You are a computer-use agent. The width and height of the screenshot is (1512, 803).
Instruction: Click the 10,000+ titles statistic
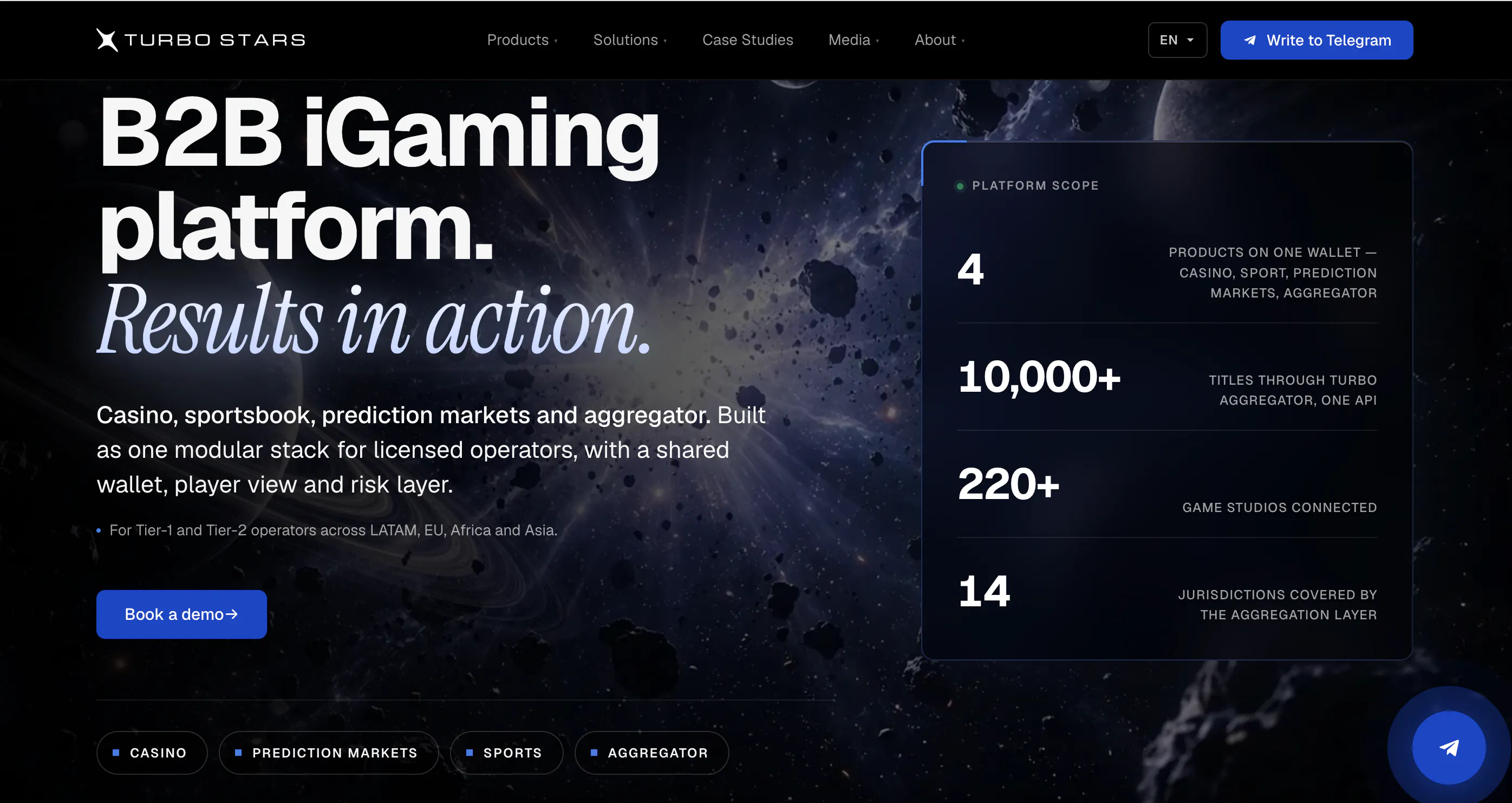pos(1039,377)
